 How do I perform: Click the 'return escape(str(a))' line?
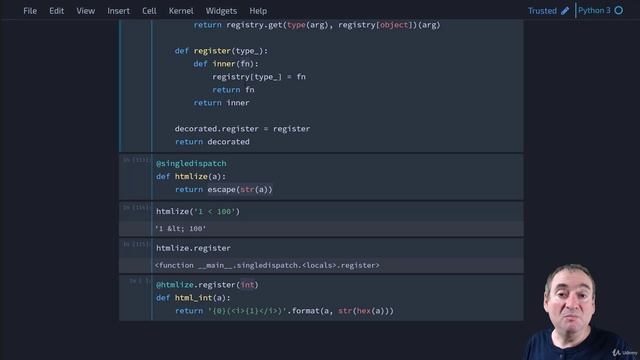(x=224, y=189)
